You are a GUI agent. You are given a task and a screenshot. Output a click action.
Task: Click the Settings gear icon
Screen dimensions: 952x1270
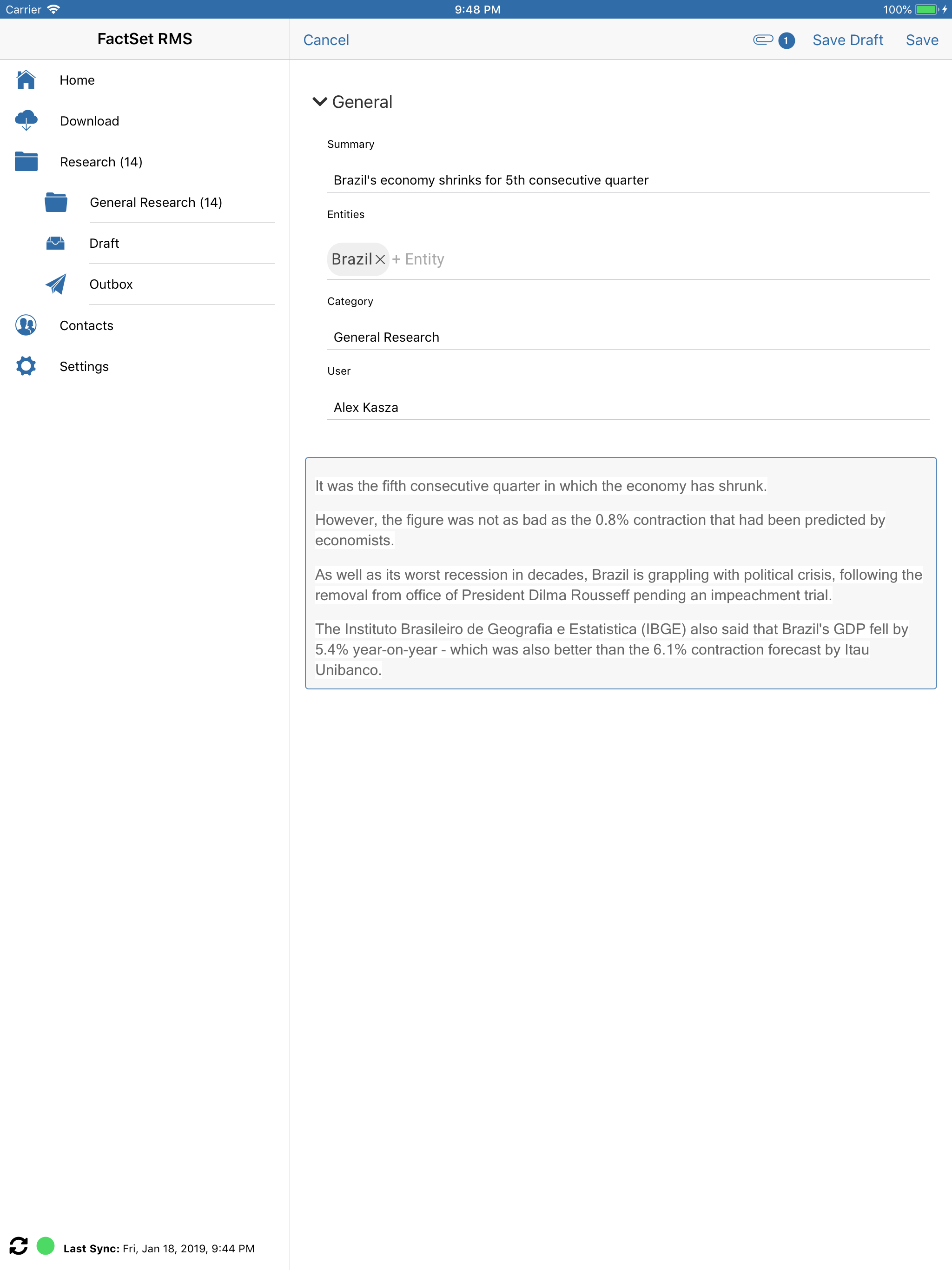(26, 366)
